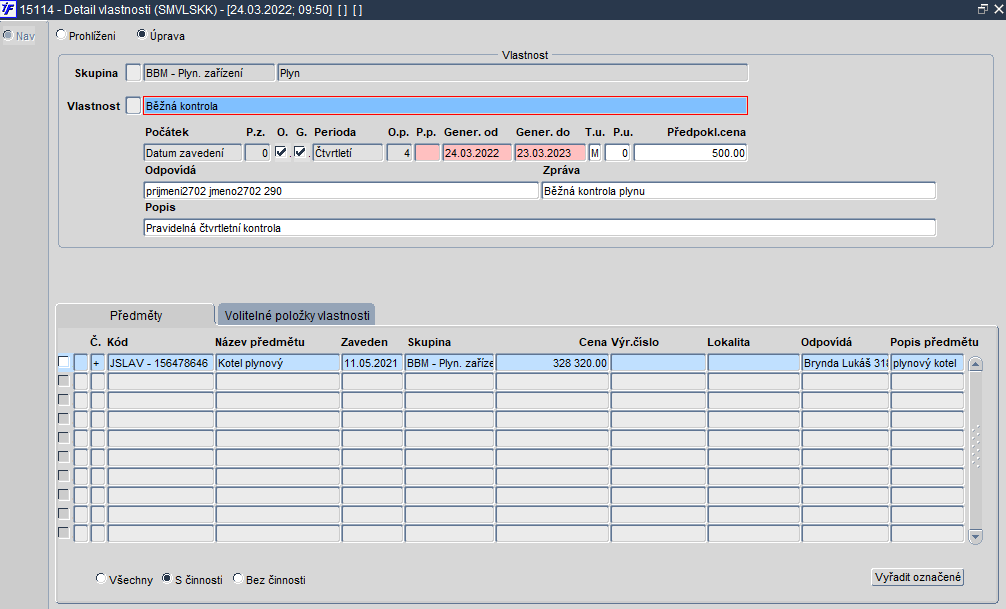Click the empty pink P.p. field
The height and width of the screenshot is (609, 1006).
coord(427,153)
